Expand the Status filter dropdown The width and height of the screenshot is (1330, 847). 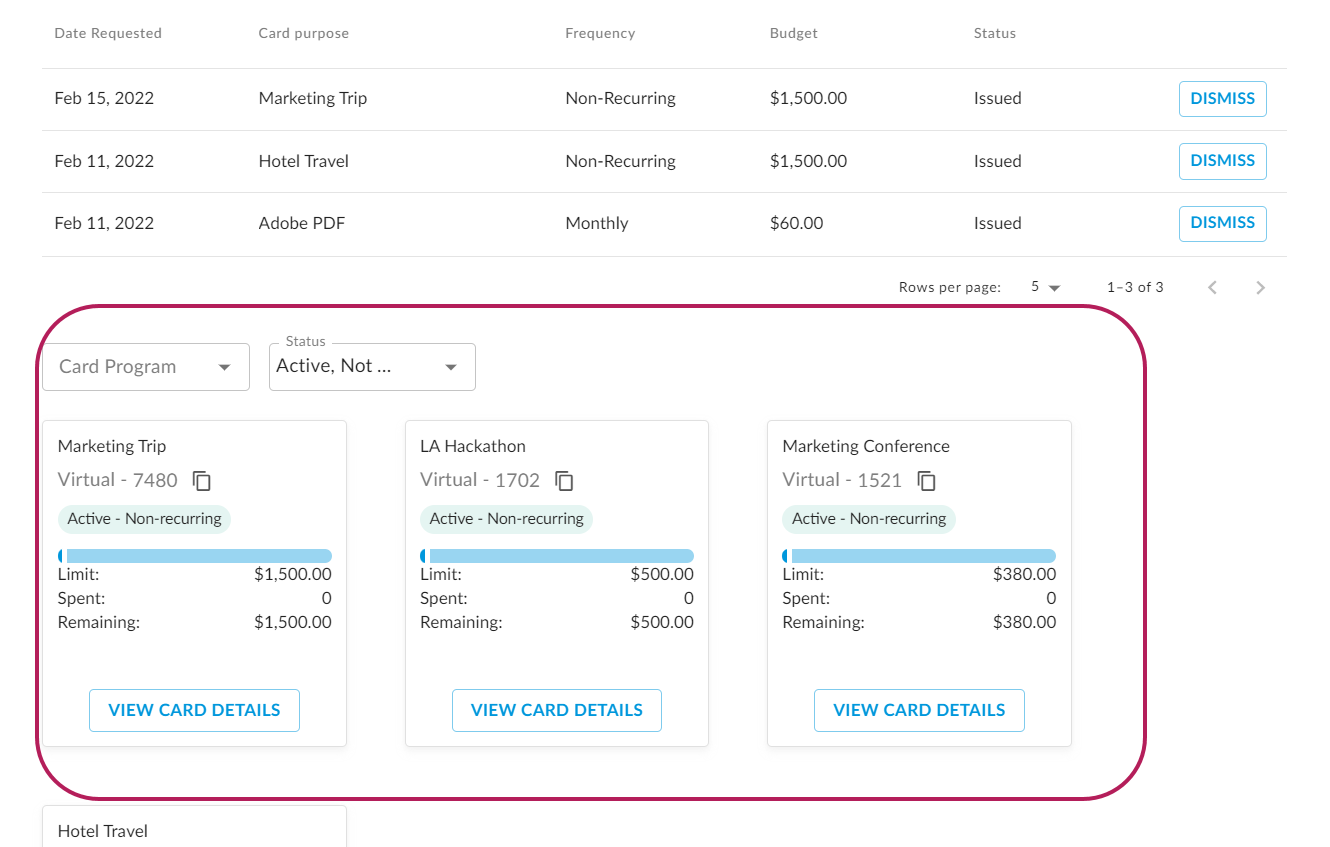[x=372, y=367]
